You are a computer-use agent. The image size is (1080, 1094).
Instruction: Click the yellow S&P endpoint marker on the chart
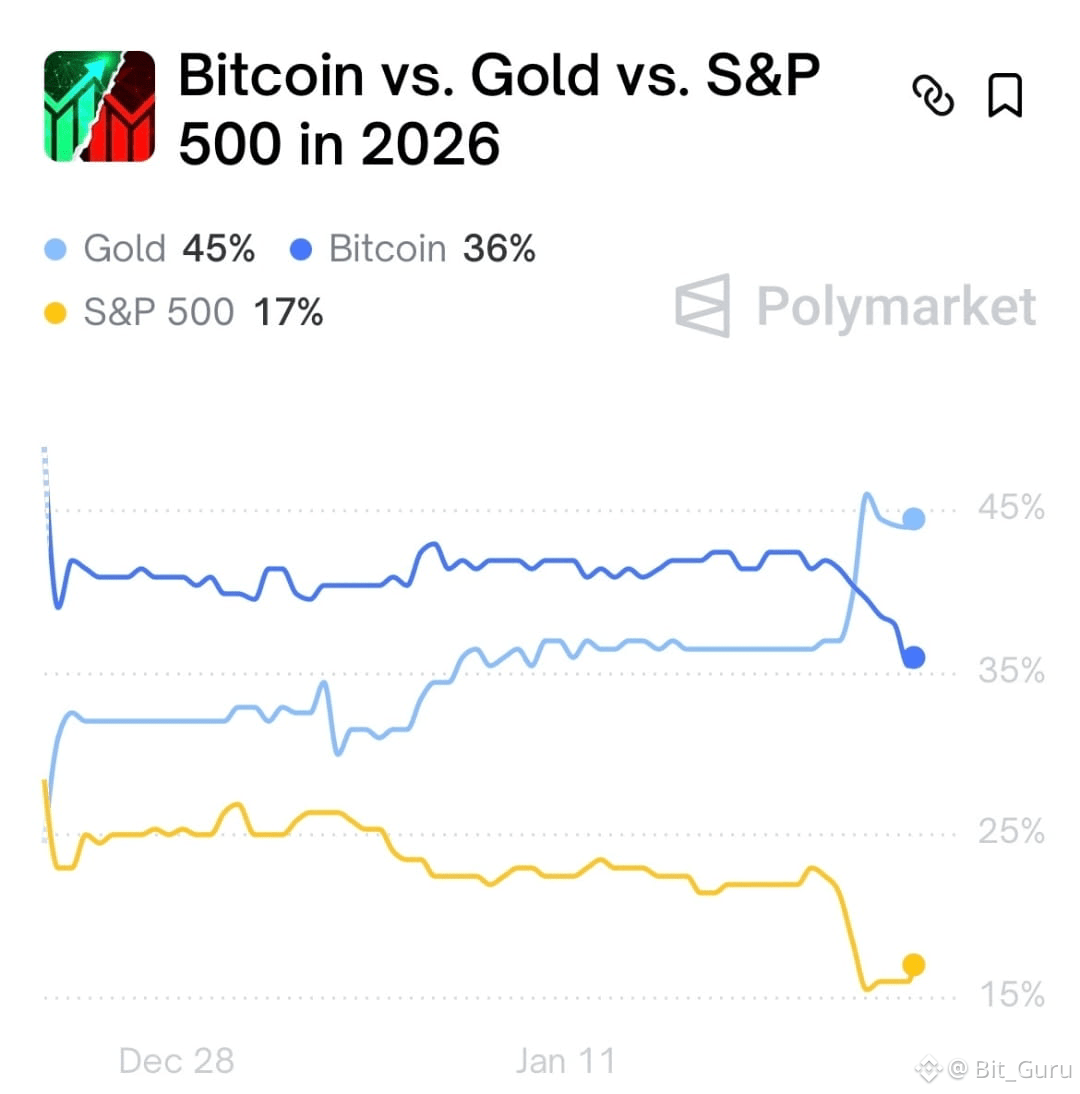(913, 965)
